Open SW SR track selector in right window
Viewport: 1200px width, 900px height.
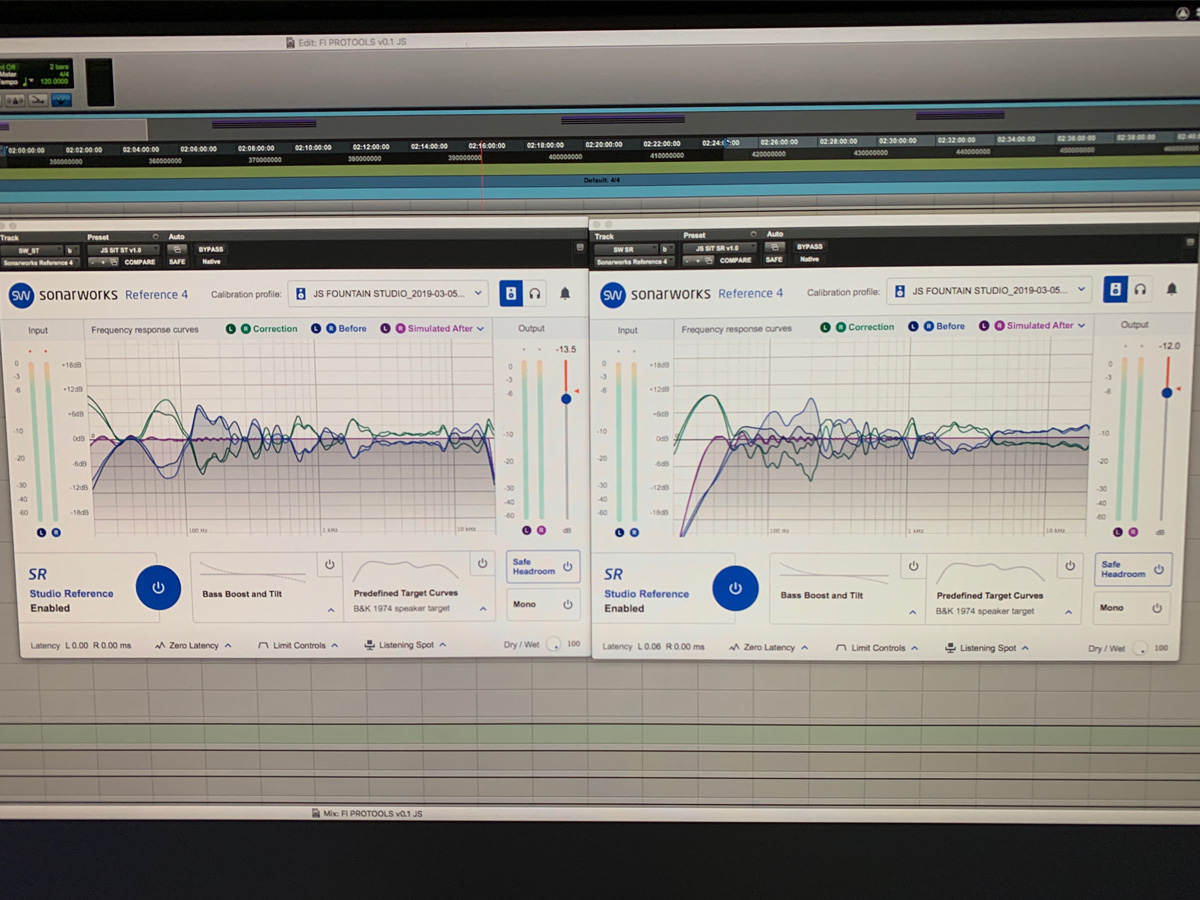point(626,248)
